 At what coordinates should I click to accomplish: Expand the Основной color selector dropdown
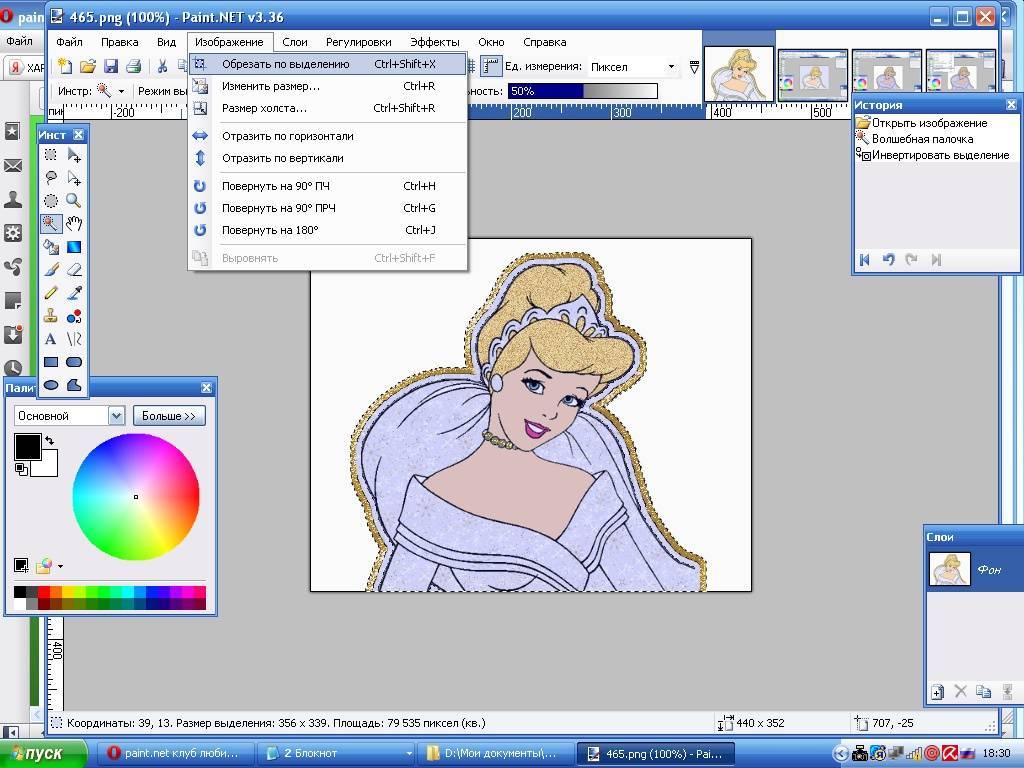tap(115, 416)
